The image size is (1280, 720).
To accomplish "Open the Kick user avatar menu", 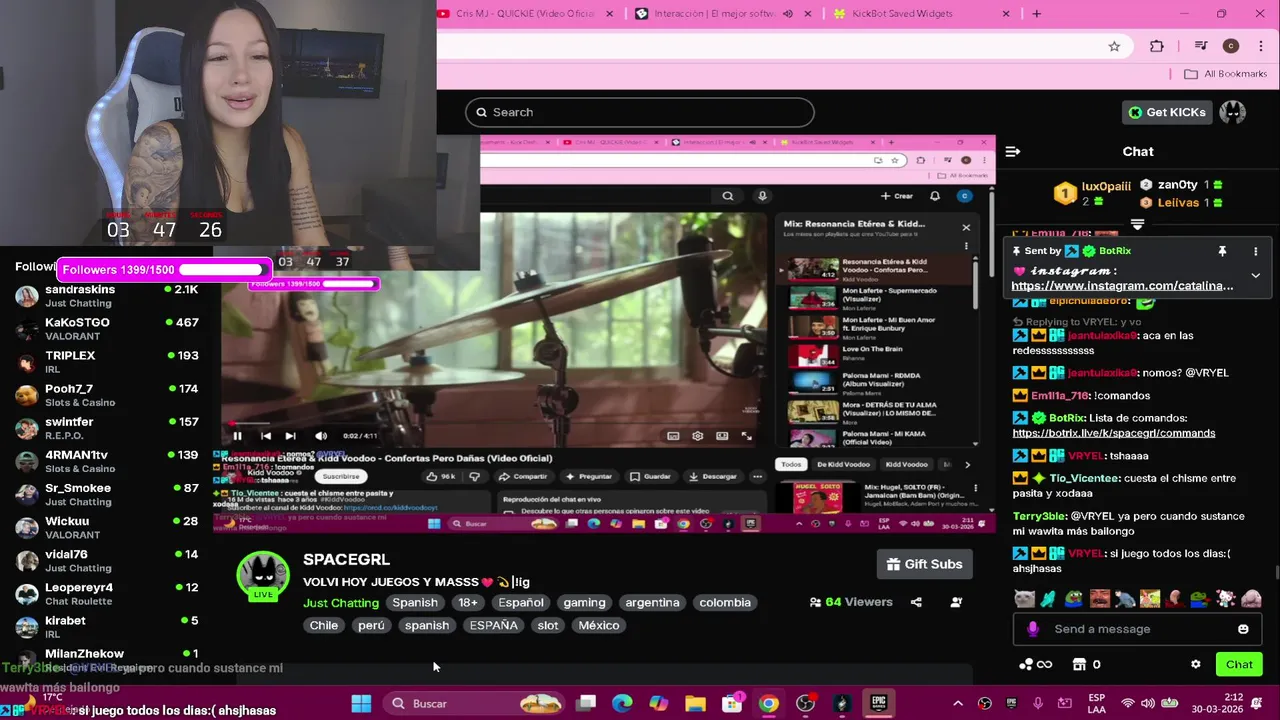I will tap(1232, 112).
